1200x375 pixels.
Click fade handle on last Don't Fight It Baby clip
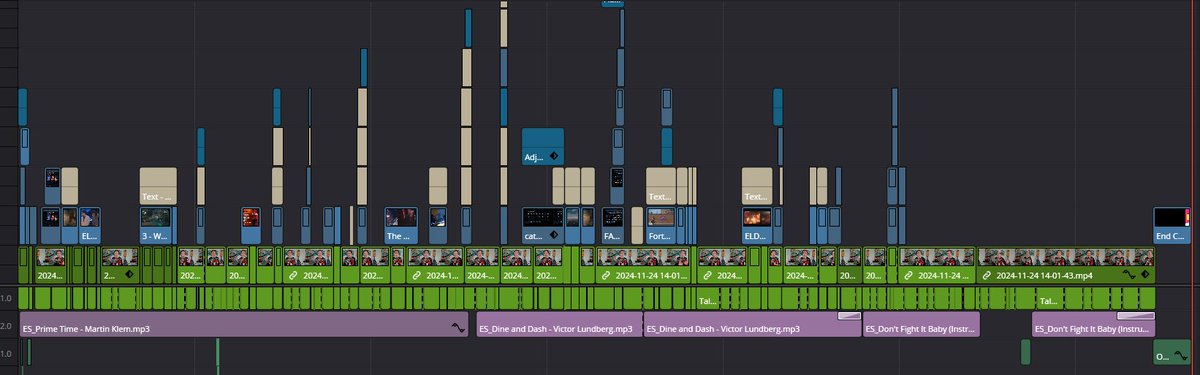[x=1136, y=315]
